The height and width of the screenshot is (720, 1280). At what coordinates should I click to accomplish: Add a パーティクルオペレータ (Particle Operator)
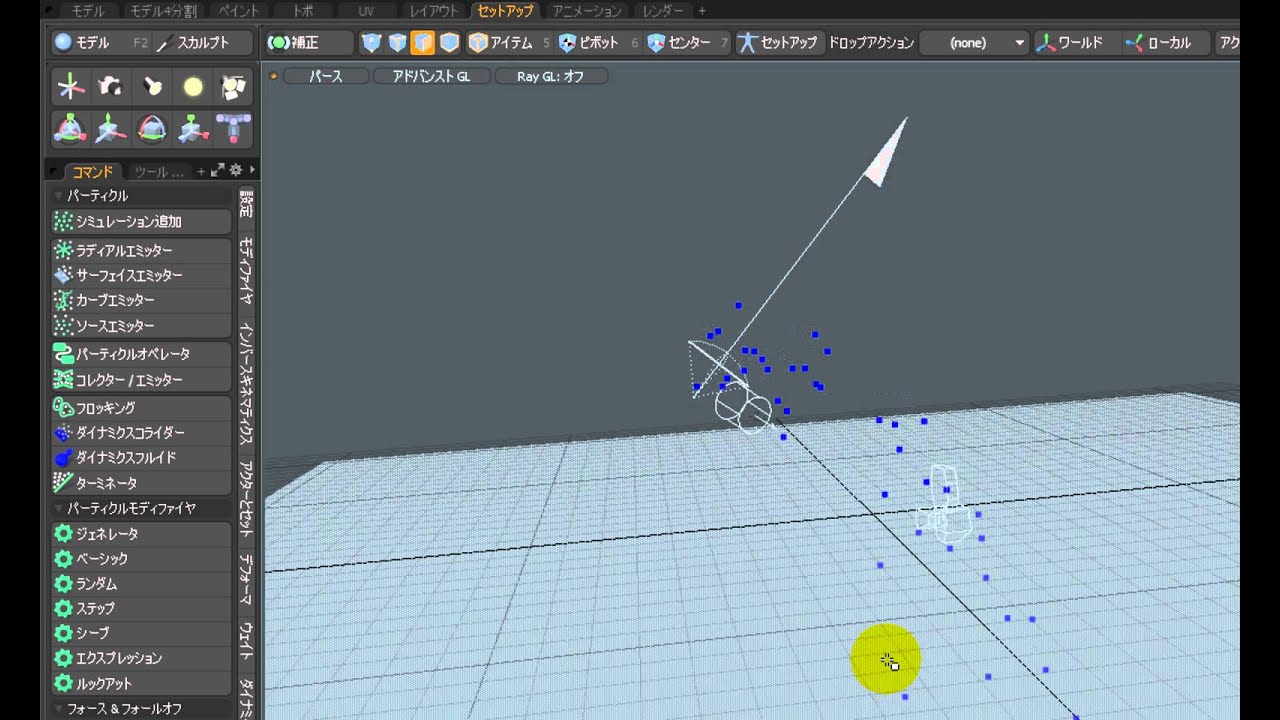(141, 354)
